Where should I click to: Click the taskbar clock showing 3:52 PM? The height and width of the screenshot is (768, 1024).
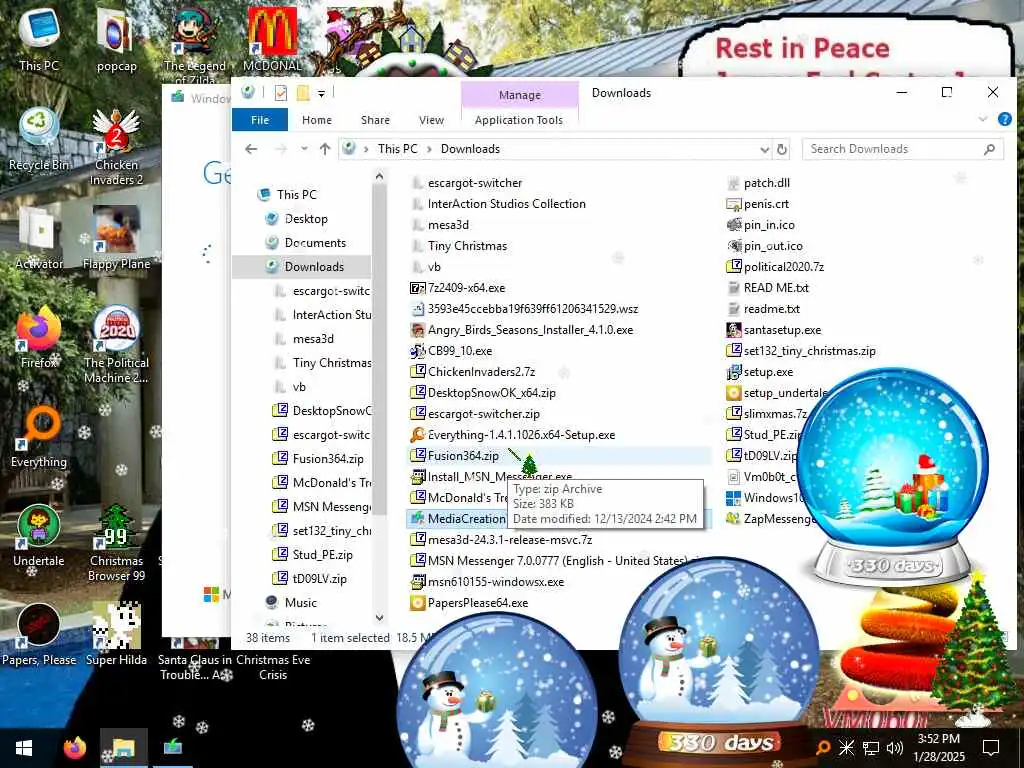(x=939, y=748)
